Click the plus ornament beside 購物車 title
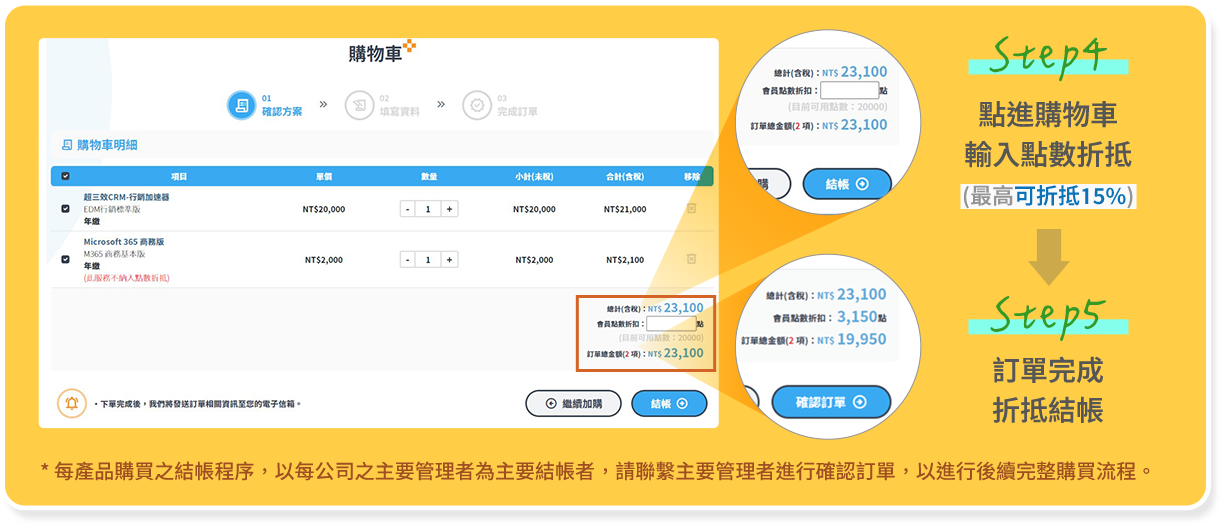The image size is (1222, 525). click(409, 46)
